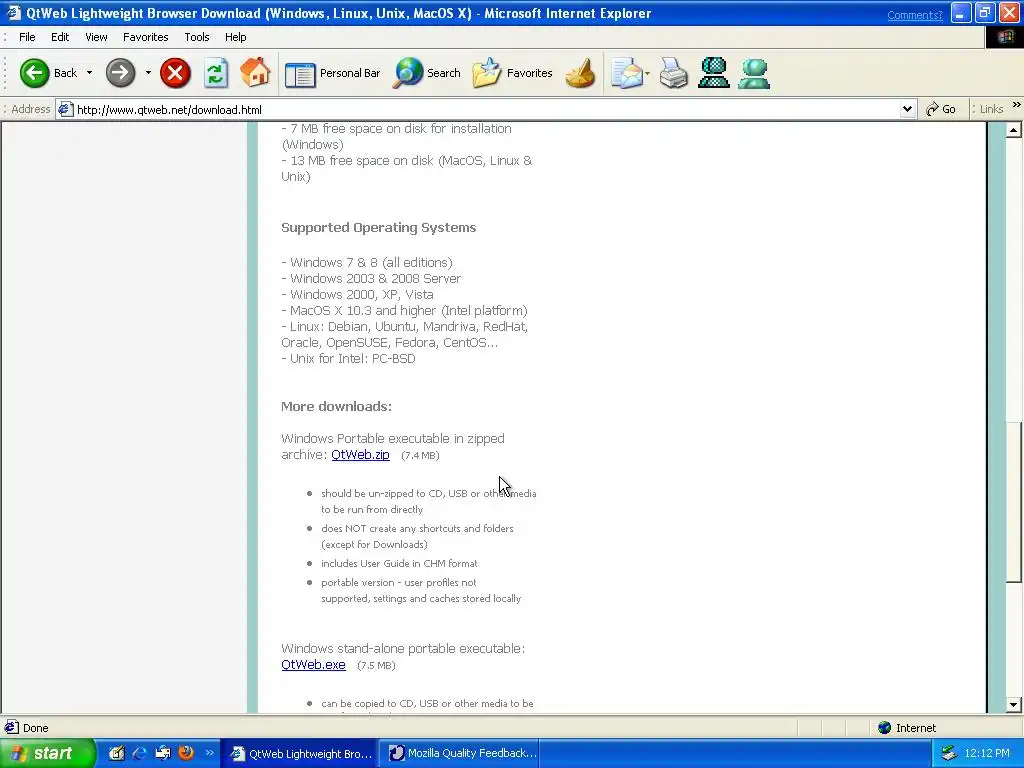Click the scroll up arrow
This screenshot has width=1024, height=768.
click(1014, 130)
